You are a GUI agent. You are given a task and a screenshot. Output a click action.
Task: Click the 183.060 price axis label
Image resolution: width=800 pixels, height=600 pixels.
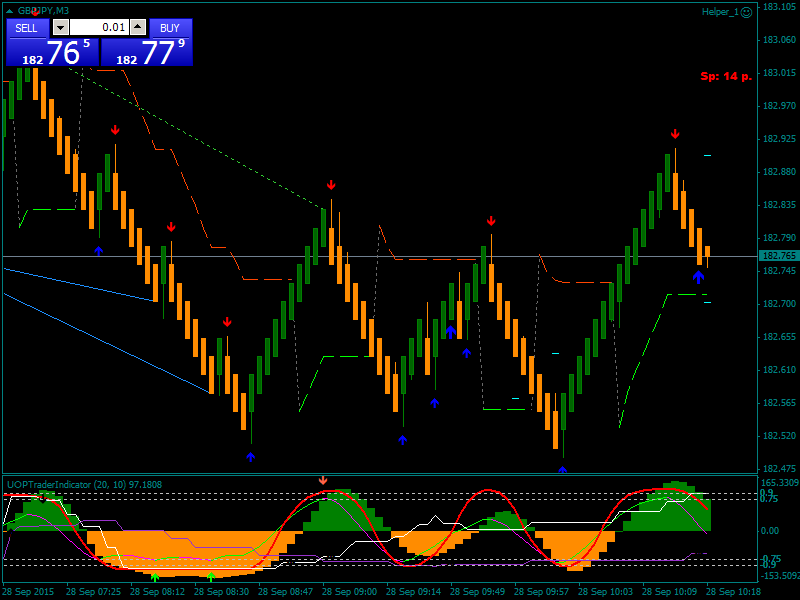[779, 40]
